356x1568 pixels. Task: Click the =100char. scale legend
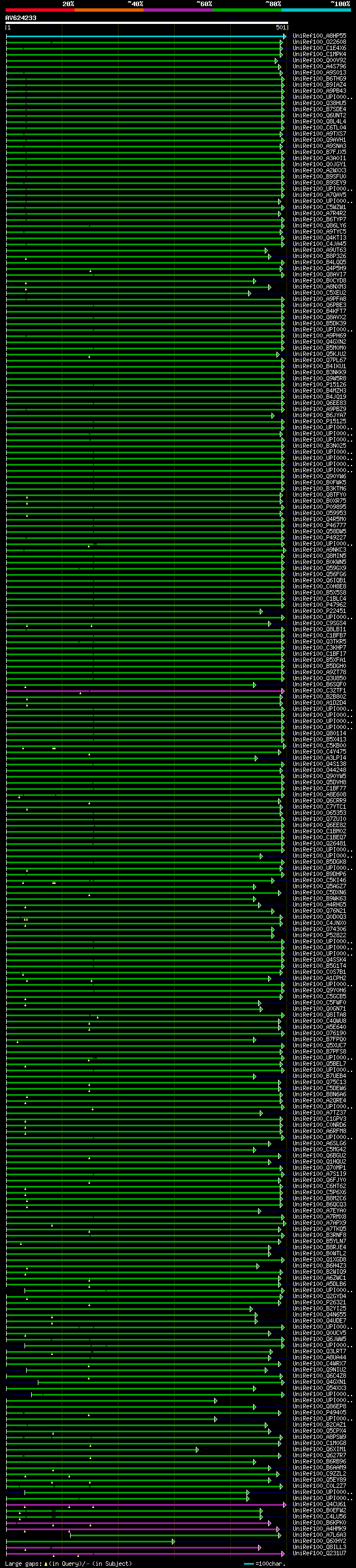[264, 1564]
